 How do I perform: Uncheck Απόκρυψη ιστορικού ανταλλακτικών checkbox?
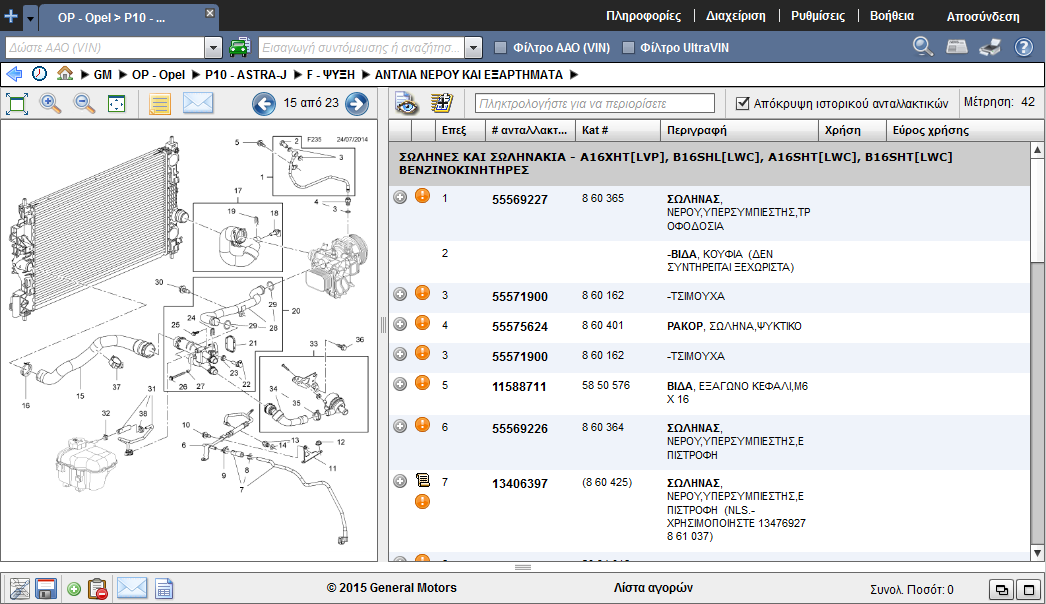coord(742,103)
